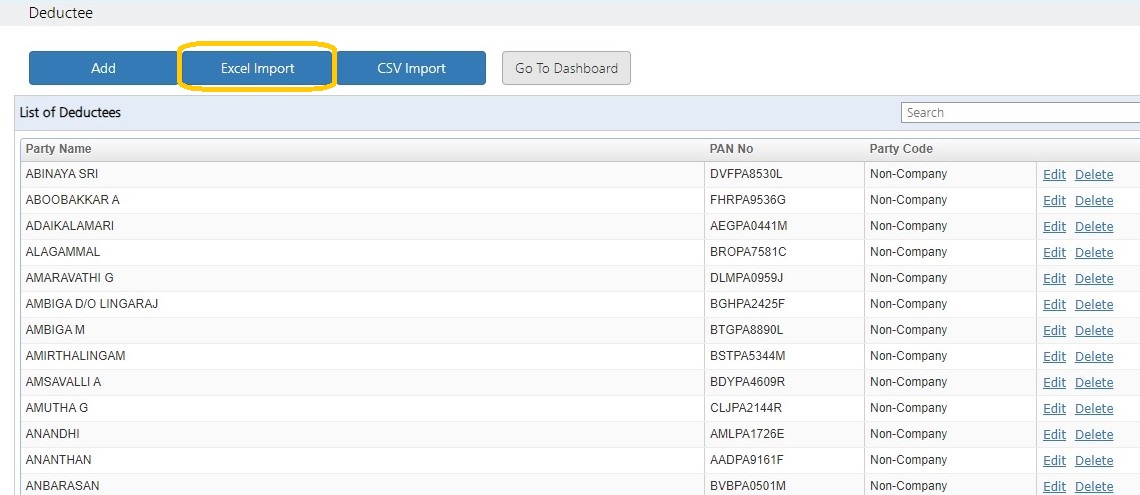Screen dimensions: 1140x495
Task: Edit the ABINAYA SRI deductee
Action: click(x=1054, y=174)
